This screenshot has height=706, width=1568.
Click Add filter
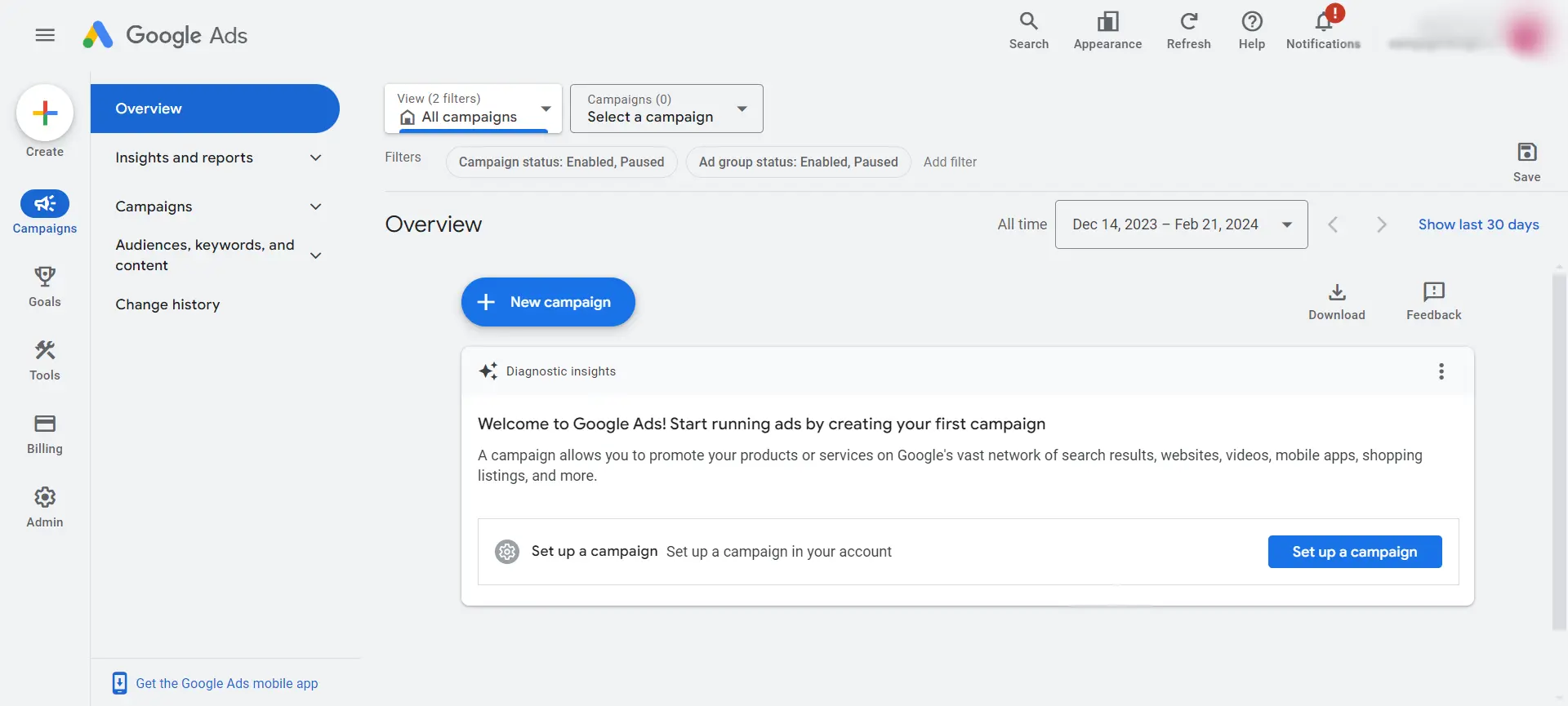click(x=950, y=162)
